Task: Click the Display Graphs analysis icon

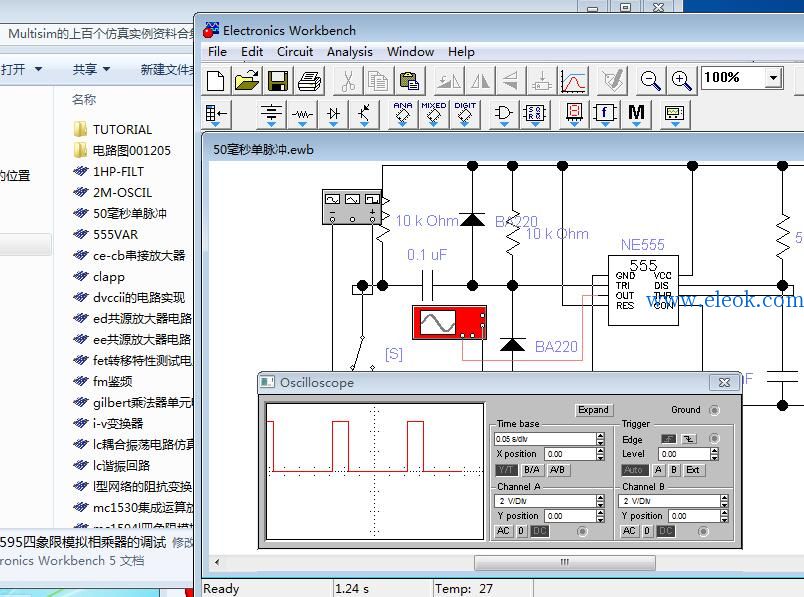Action: coord(573,81)
